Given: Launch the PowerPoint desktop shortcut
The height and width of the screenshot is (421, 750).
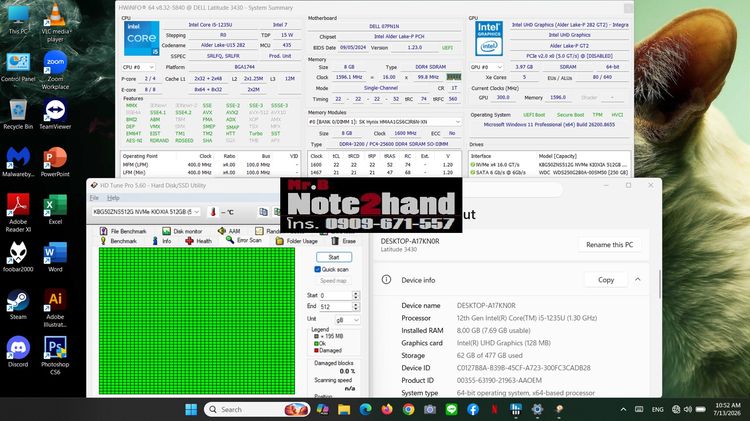Looking at the screenshot, I should tap(55, 162).
